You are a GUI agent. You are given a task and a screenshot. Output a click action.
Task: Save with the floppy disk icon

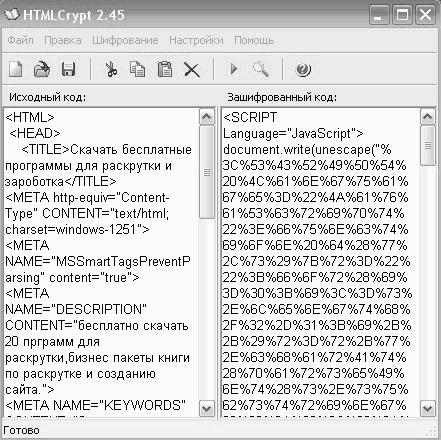click(x=68, y=69)
